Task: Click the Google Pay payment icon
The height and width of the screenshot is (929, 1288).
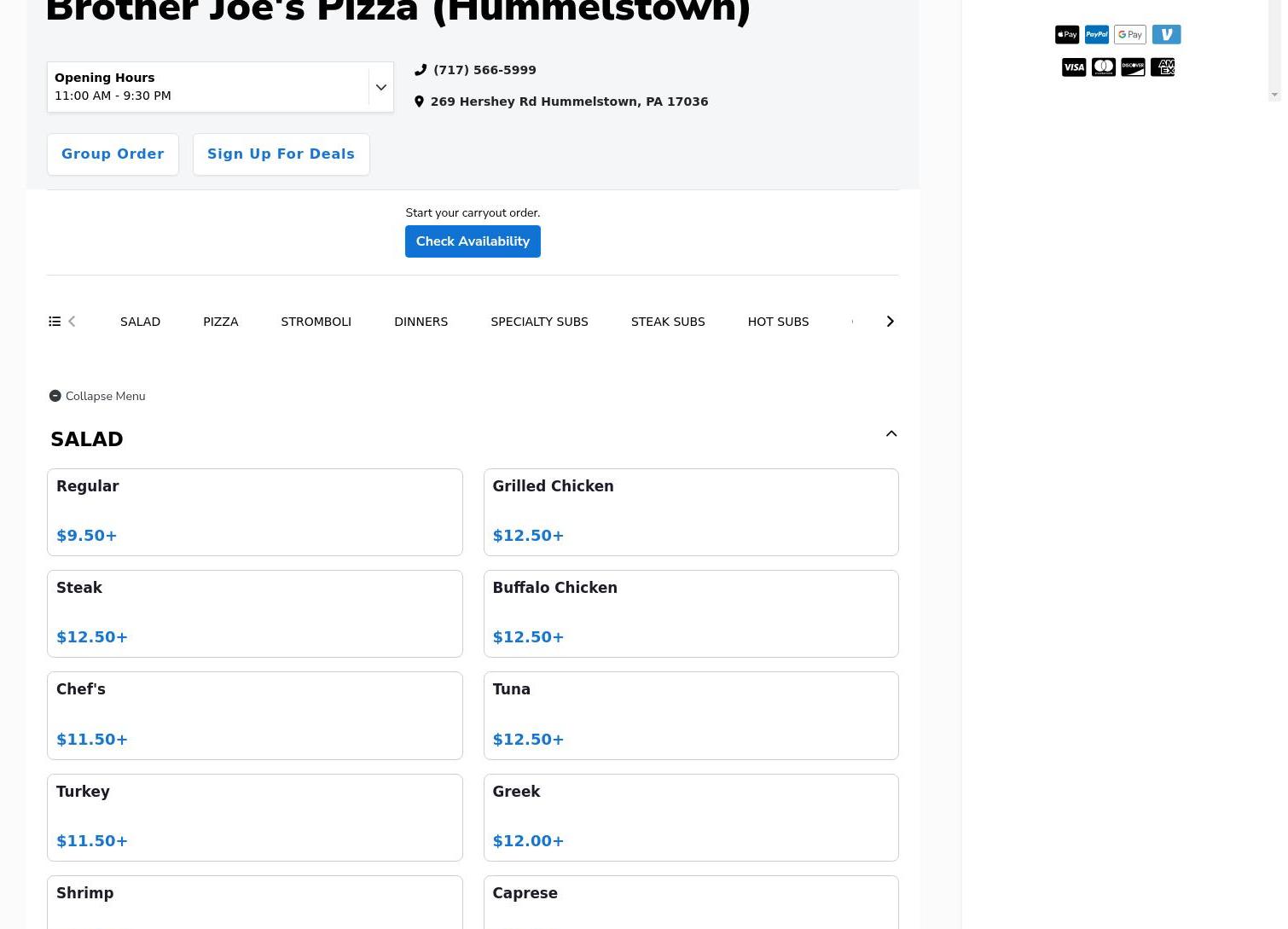Action: click(x=1130, y=34)
